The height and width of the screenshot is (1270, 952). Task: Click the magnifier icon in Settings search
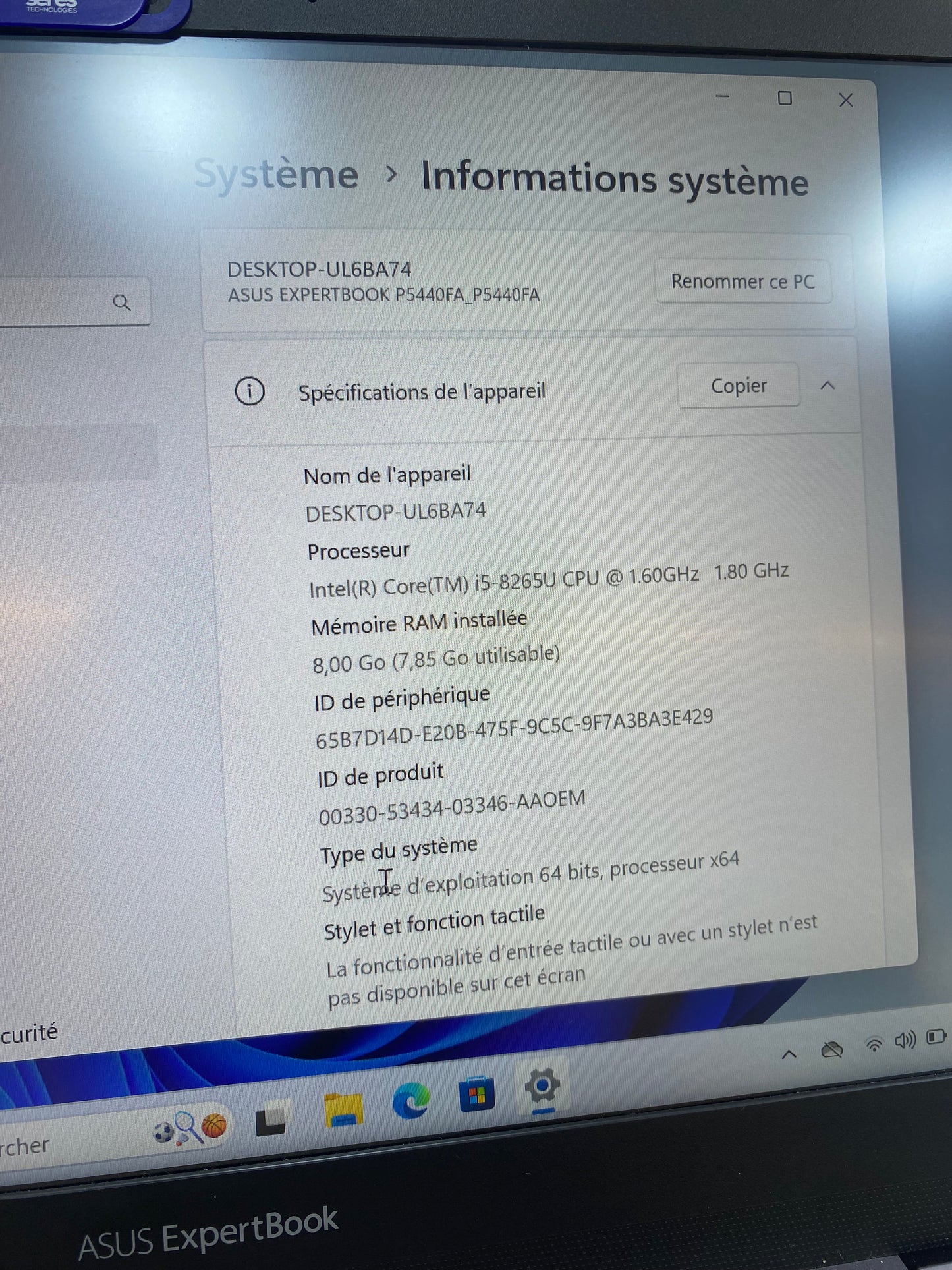coord(122,303)
